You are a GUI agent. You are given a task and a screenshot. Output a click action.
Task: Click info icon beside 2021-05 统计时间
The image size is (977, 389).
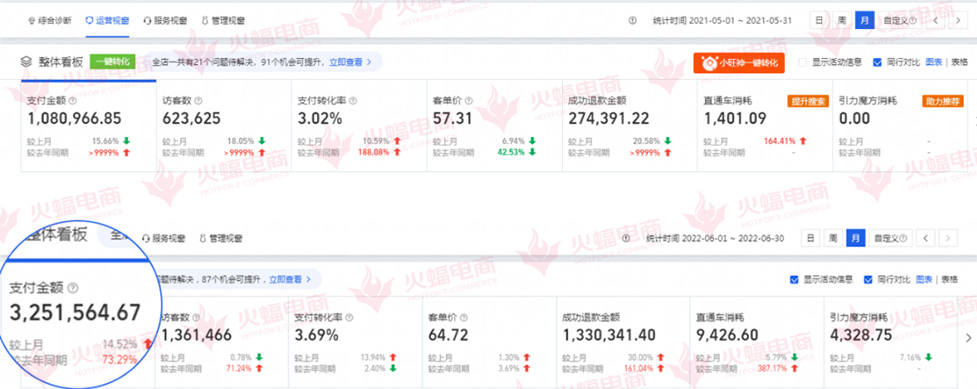(x=632, y=20)
